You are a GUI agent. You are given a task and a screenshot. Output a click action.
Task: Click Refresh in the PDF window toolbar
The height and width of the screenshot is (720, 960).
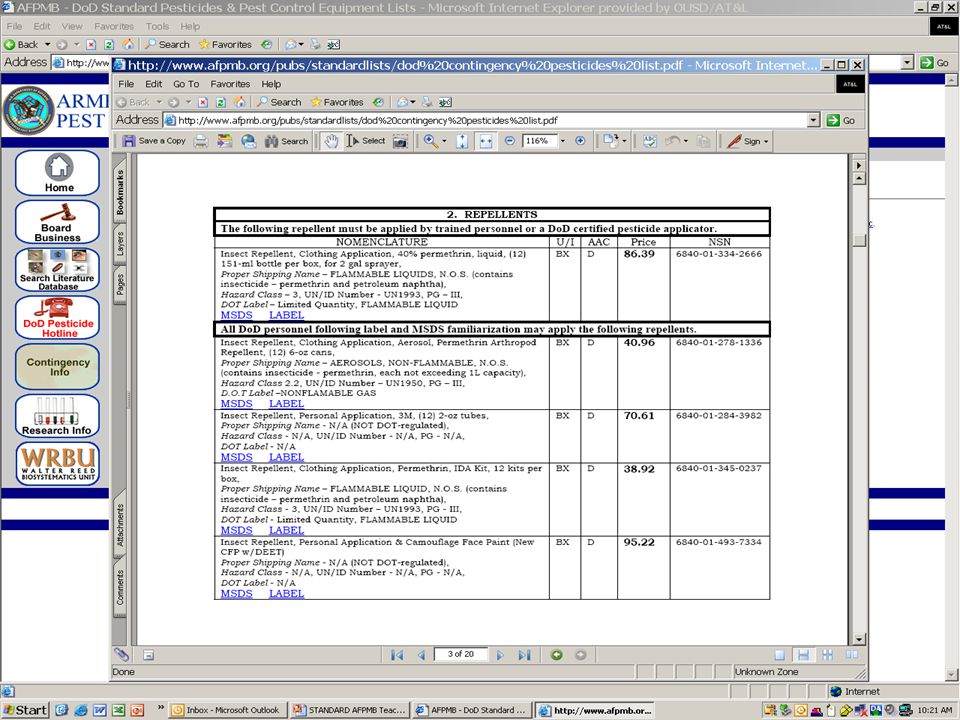click(x=221, y=102)
